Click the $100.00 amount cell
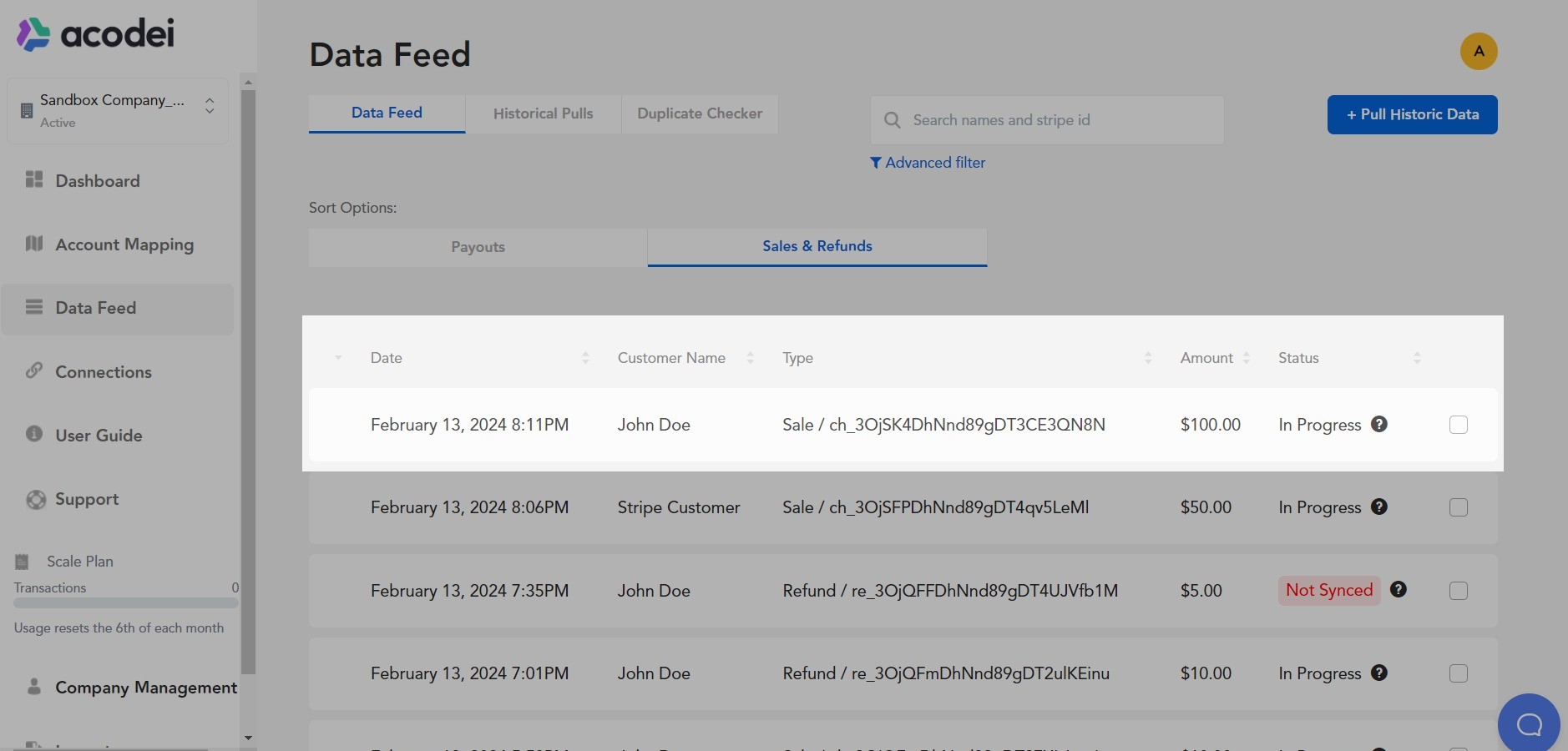The height and width of the screenshot is (751, 1568). click(1211, 425)
